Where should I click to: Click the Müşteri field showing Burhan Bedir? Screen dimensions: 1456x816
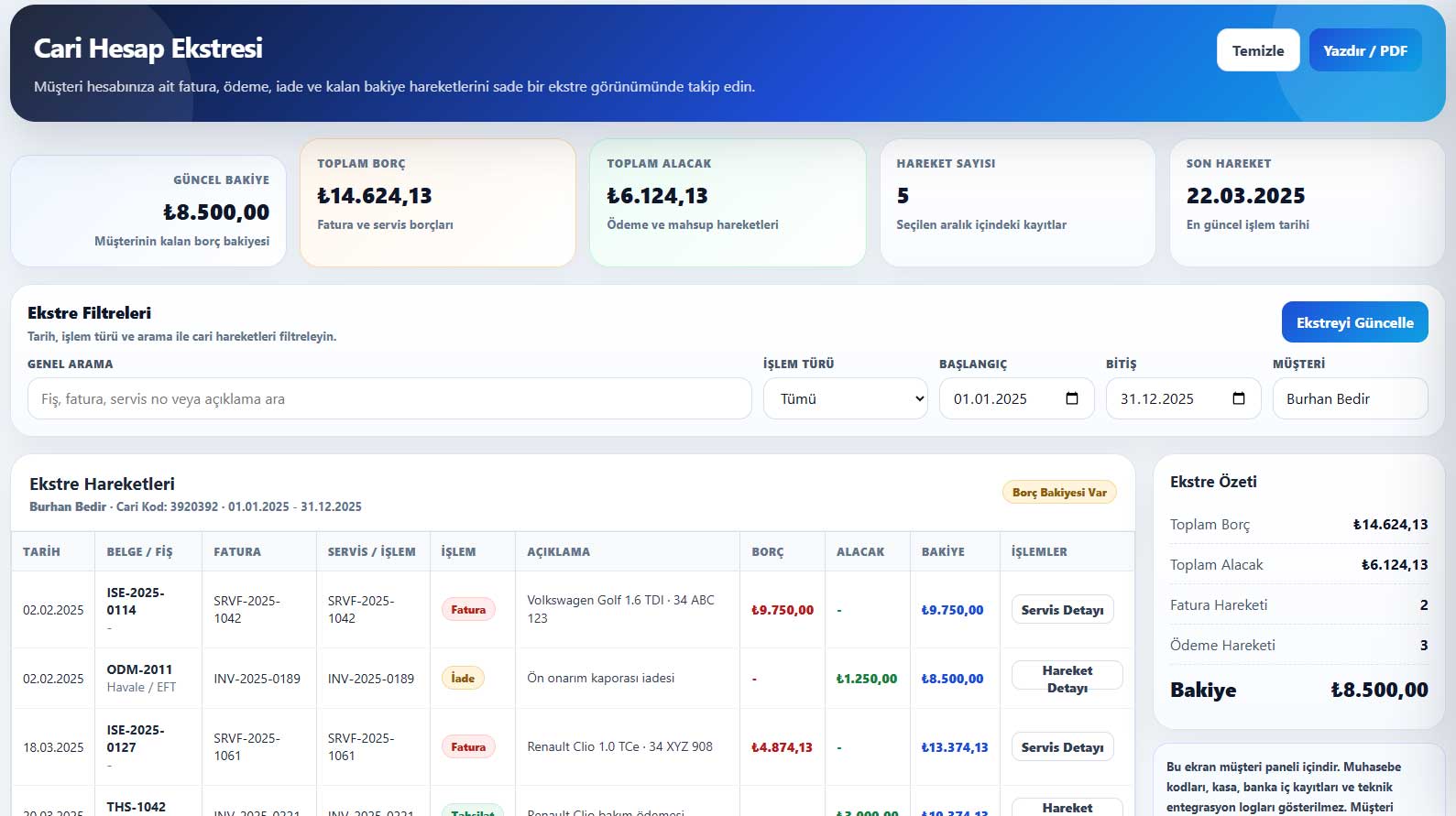[x=1350, y=398]
